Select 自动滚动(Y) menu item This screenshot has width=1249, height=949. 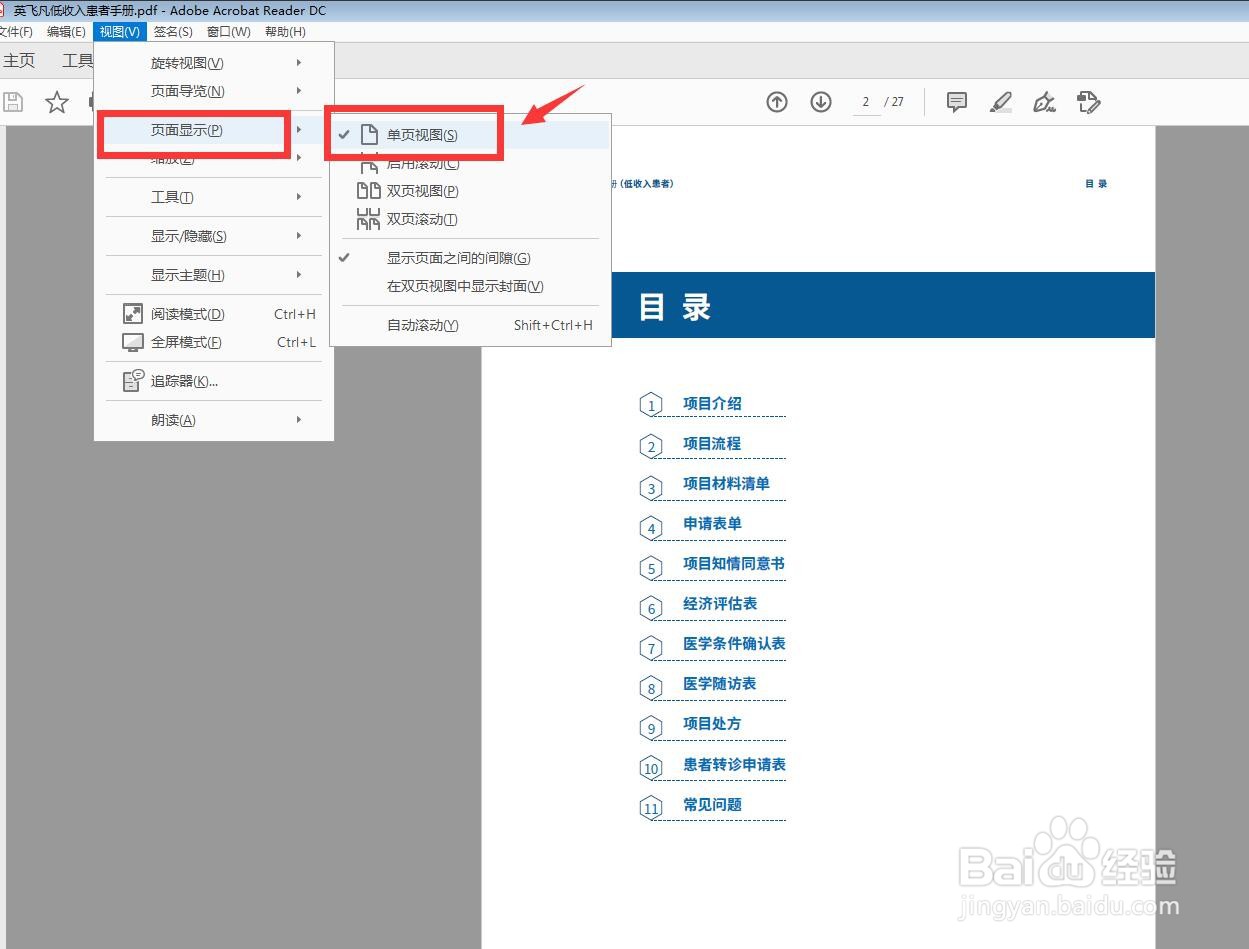470,325
